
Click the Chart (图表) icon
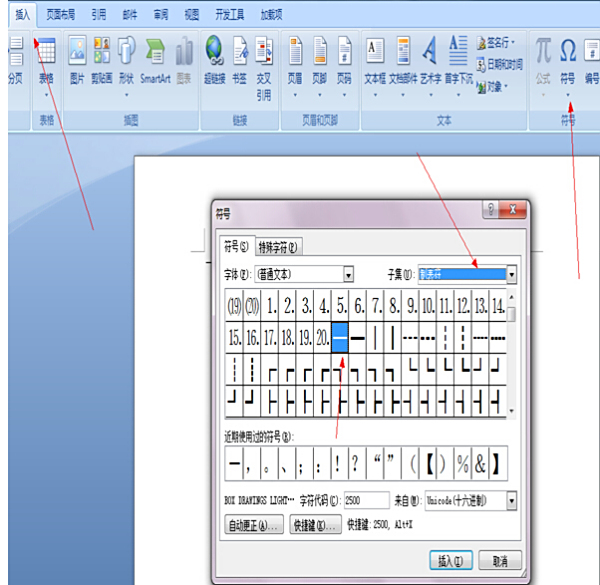184,51
